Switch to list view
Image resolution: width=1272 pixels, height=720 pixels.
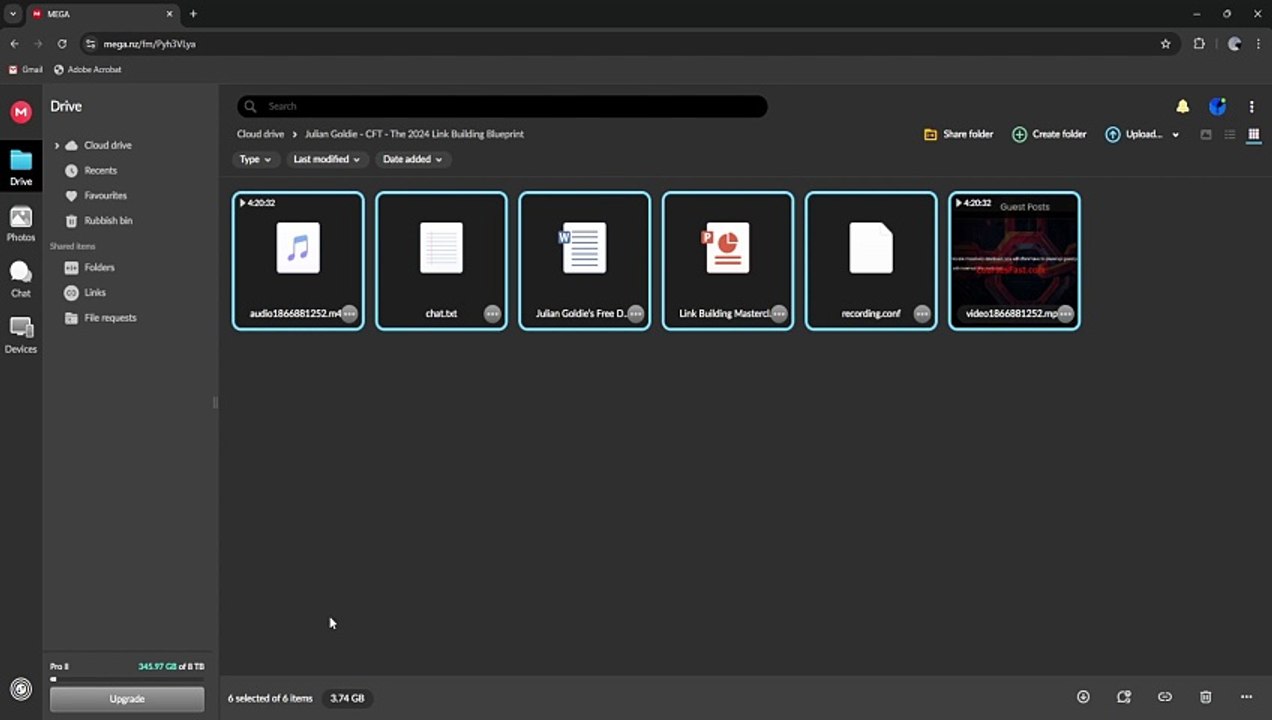coord(1230,135)
